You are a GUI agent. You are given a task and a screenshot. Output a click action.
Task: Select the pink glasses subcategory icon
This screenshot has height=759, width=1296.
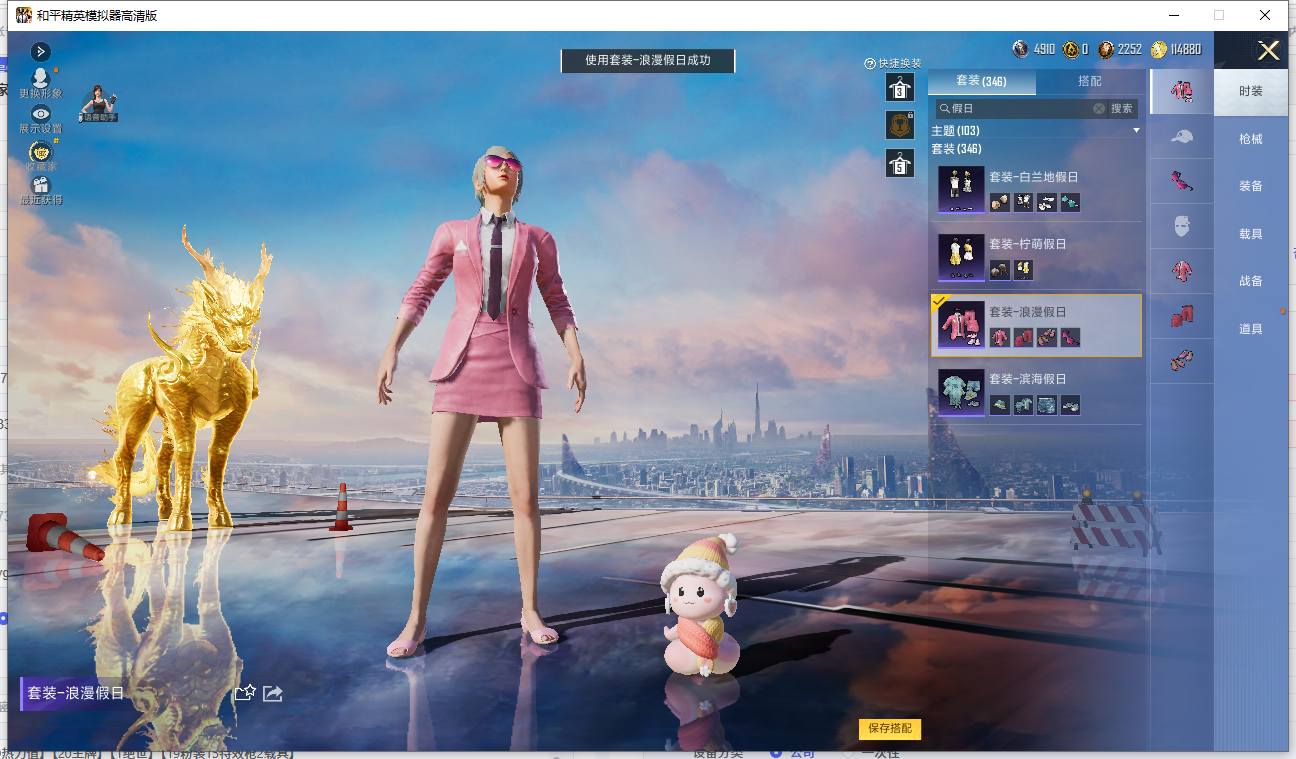(x=1182, y=181)
